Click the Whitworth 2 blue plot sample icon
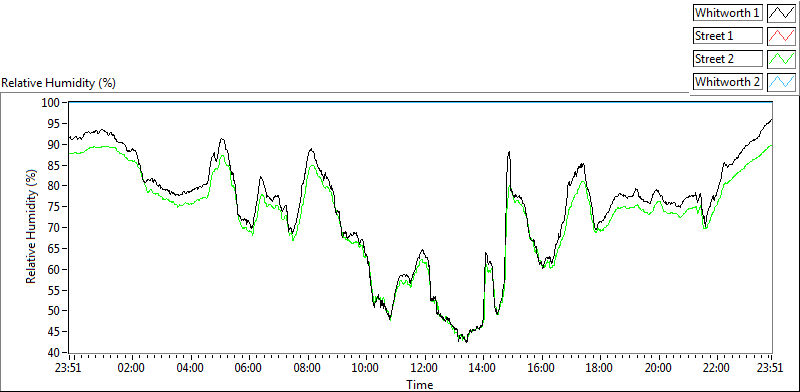 coord(781,81)
